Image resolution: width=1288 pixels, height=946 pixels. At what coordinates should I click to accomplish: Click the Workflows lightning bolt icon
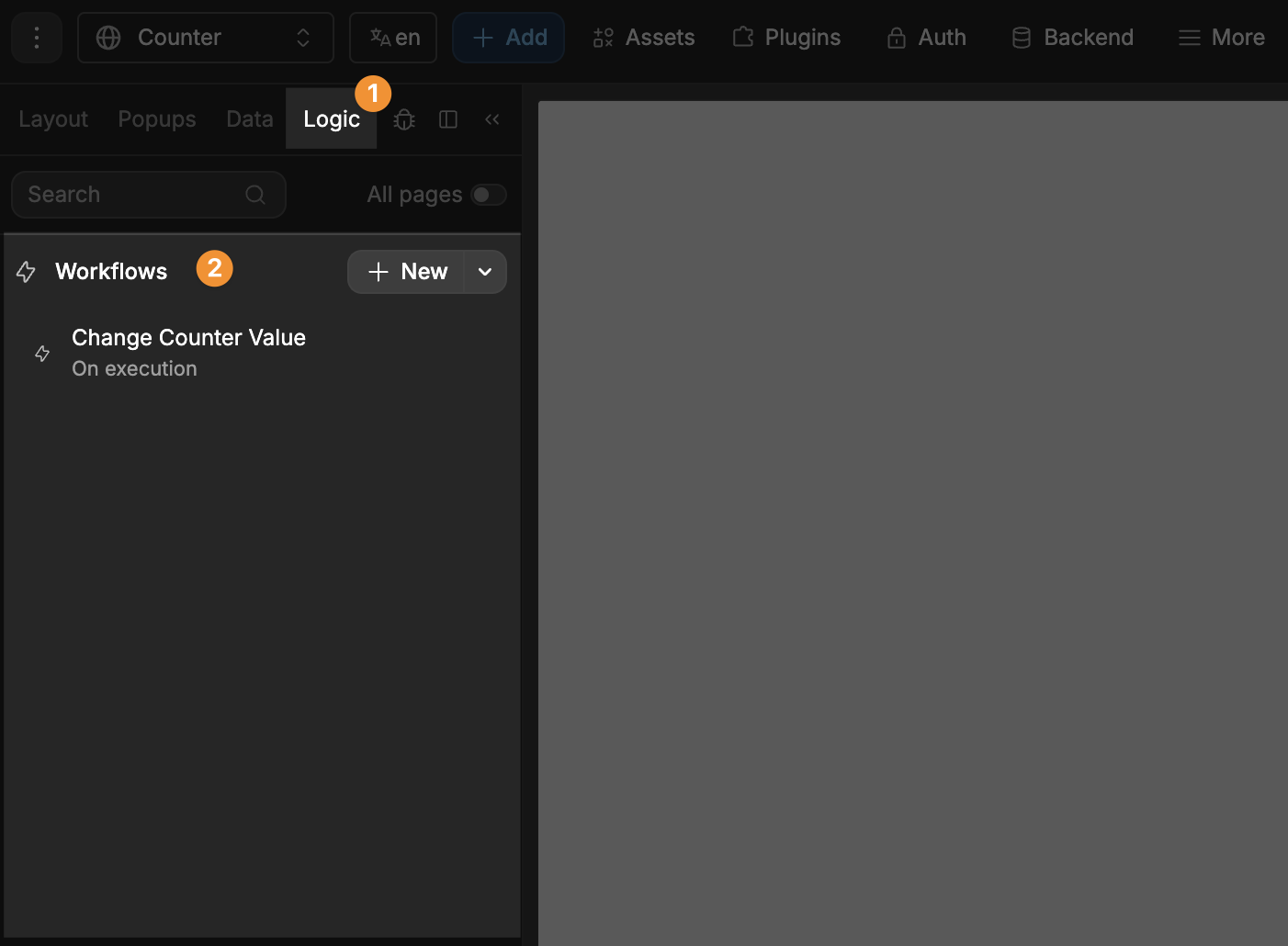25,271
